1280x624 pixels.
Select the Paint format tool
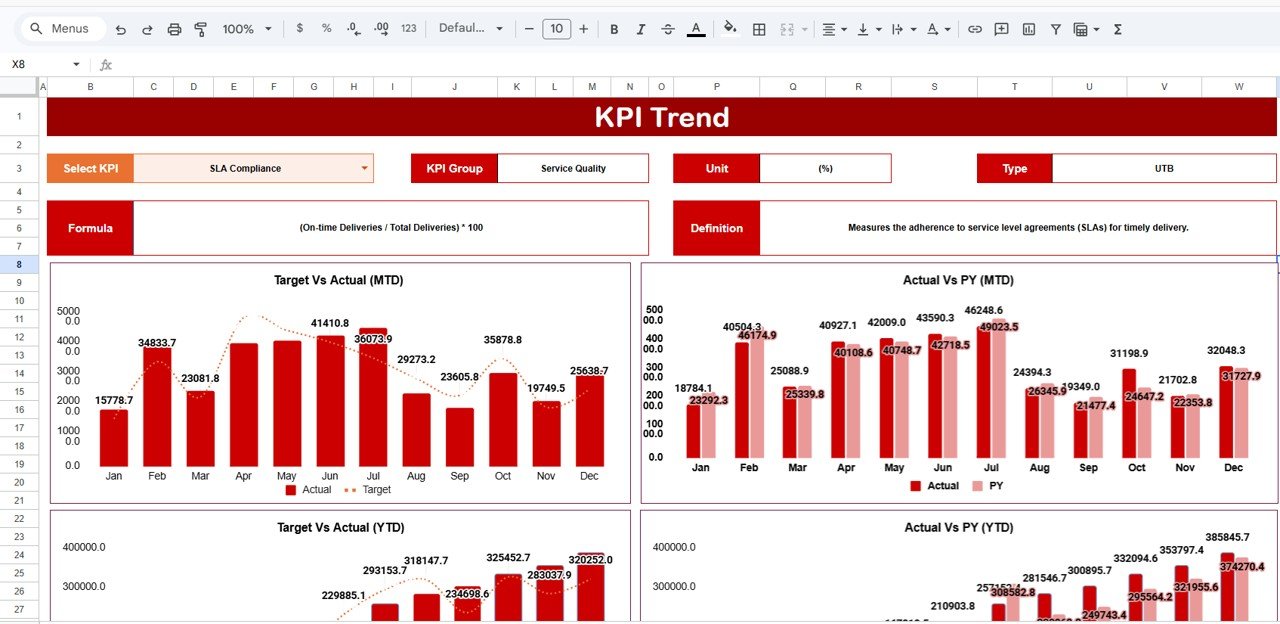click(200, 29)
